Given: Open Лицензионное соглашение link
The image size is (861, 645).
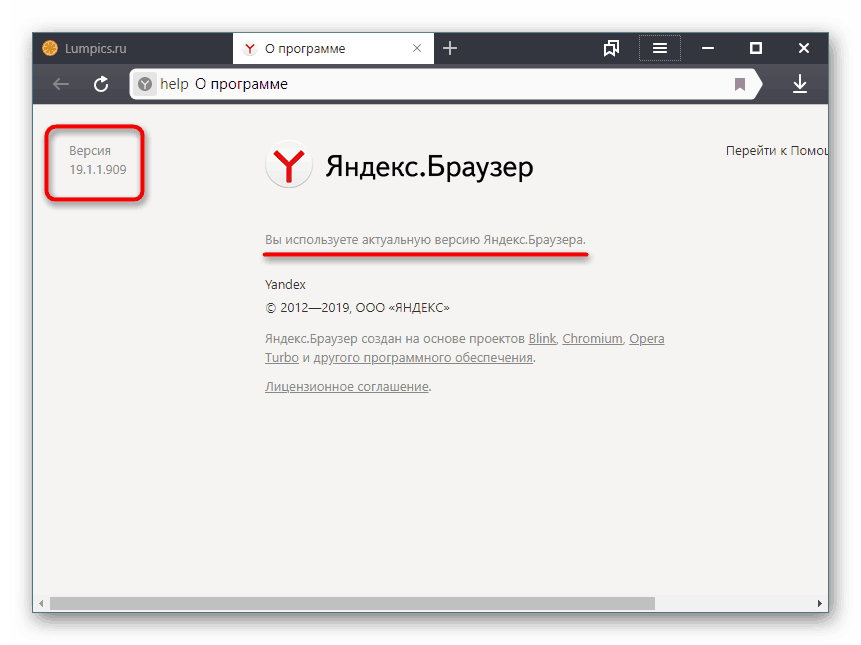Looking at the screenshot, I should [346, 386].
